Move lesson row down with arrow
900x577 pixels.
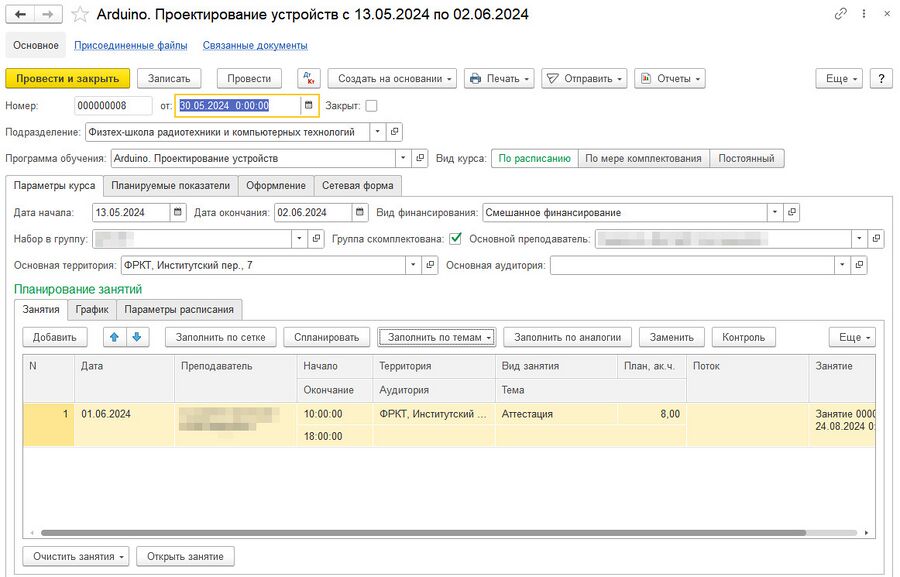pos(137,337)
